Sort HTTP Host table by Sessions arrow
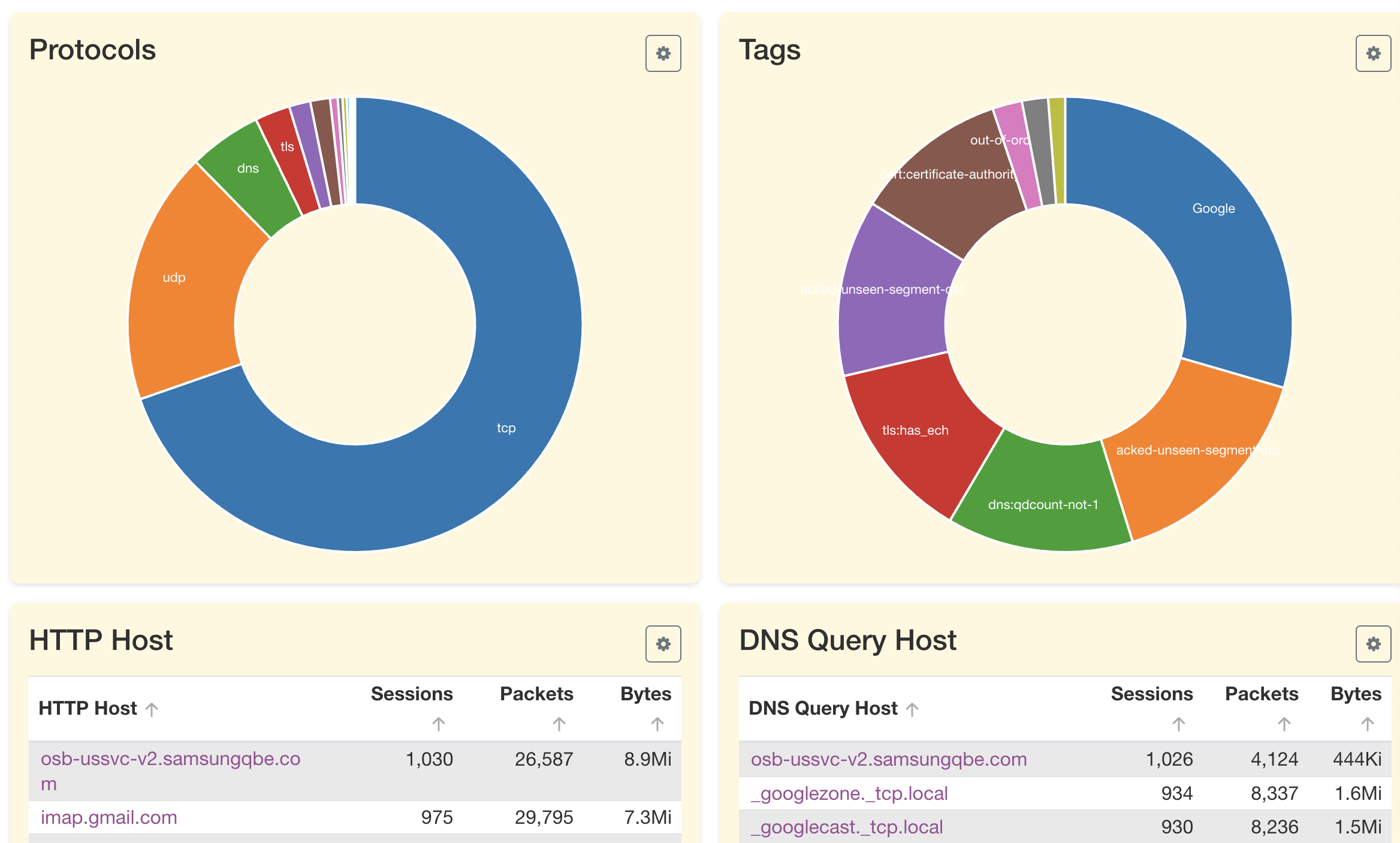 [439, 724]
